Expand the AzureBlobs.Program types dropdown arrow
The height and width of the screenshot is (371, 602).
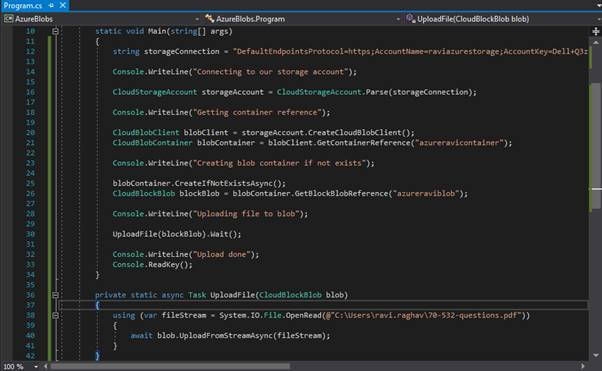[398, 19]
